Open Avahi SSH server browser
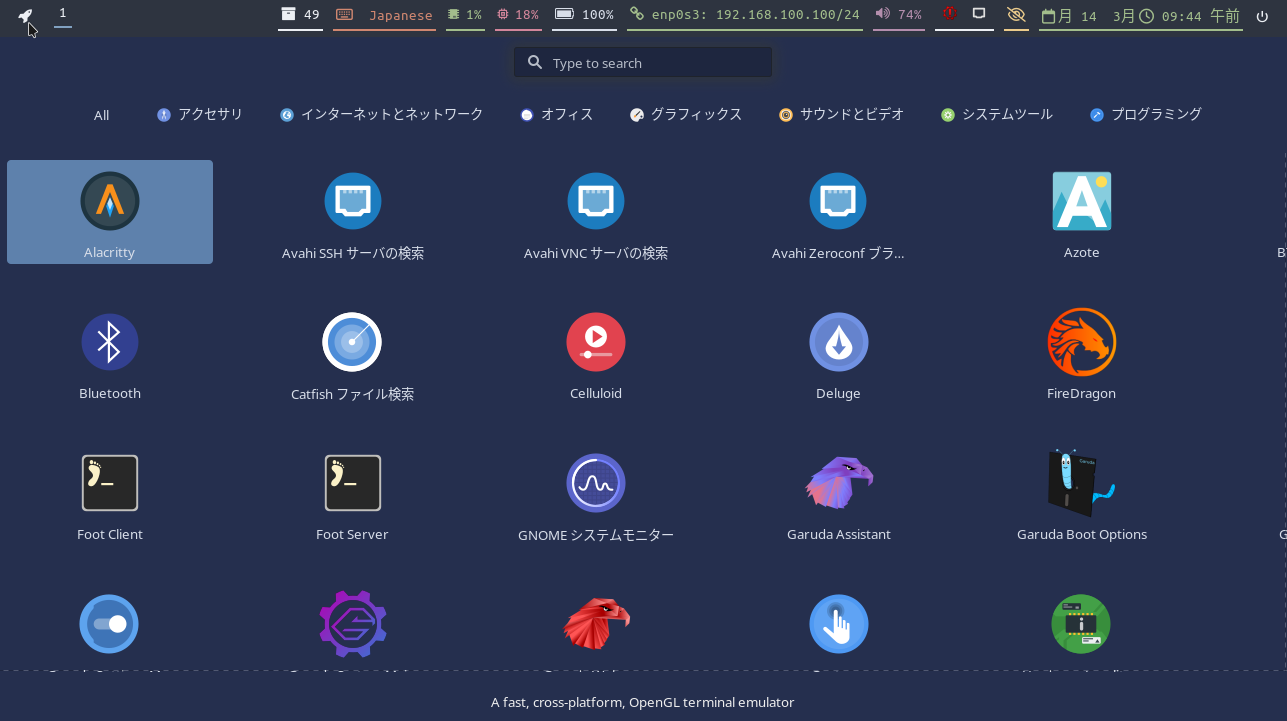1287x721 pixels. 353,212
